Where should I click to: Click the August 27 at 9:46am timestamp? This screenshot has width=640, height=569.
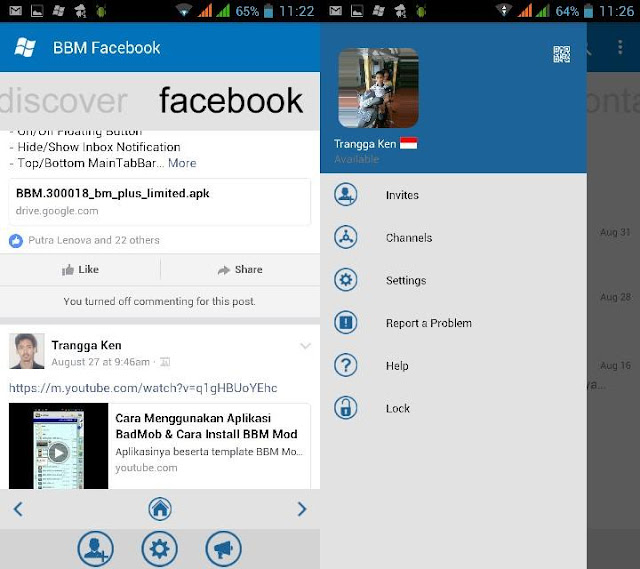coord(100,362)
